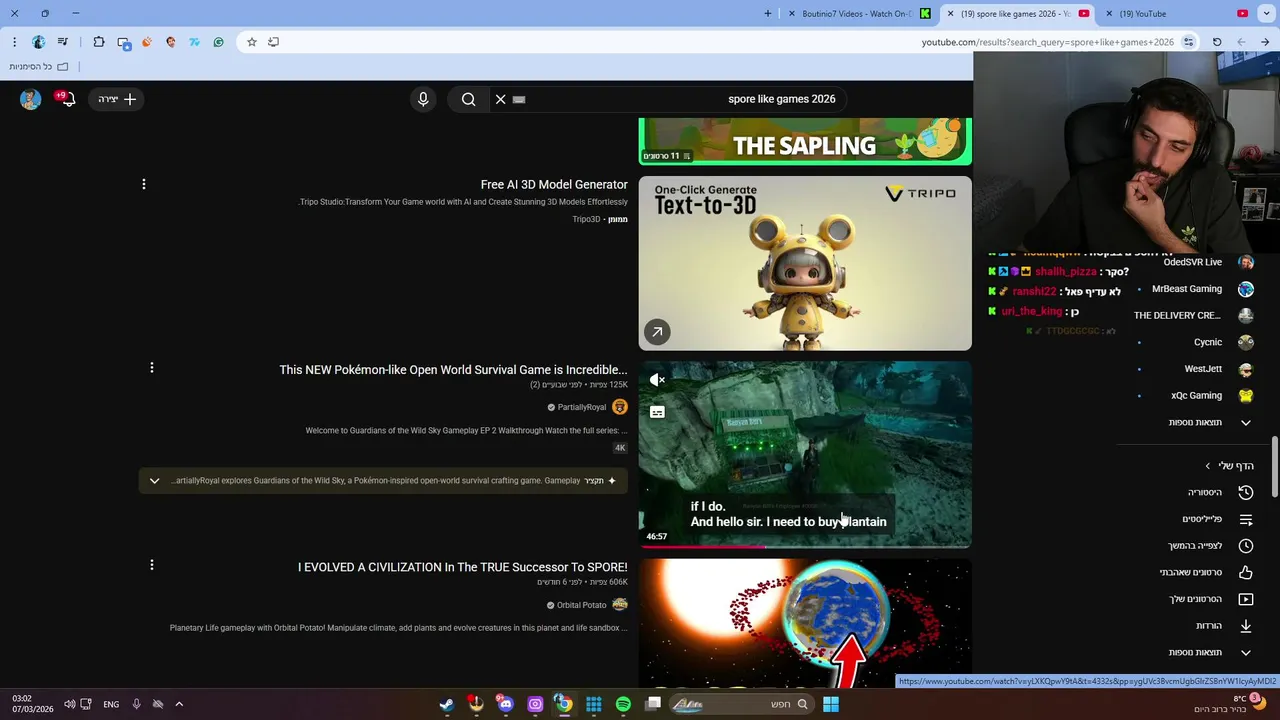
Task: Click the YouTube search magnifier button
Action: coord(468,99)
